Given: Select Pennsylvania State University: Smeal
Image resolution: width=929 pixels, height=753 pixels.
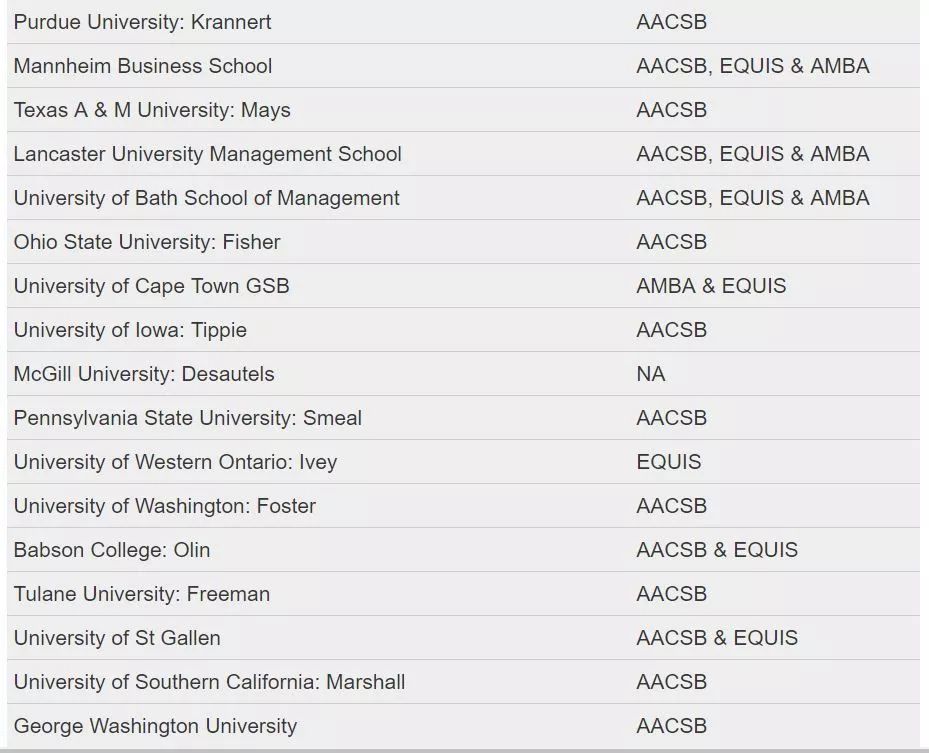Looking at the screenshot, I should point(188,418).
